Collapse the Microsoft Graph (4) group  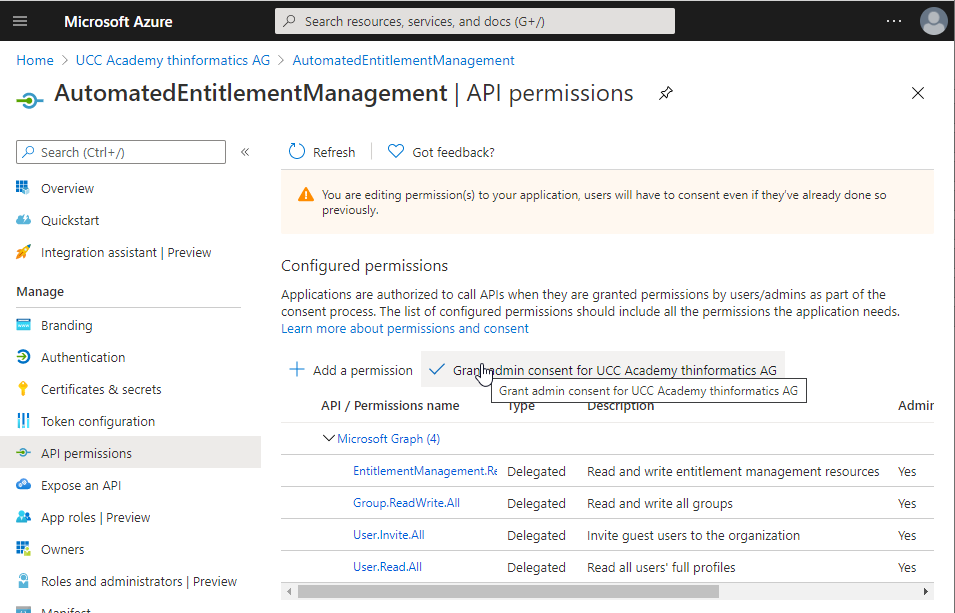(x=328, y=438)
